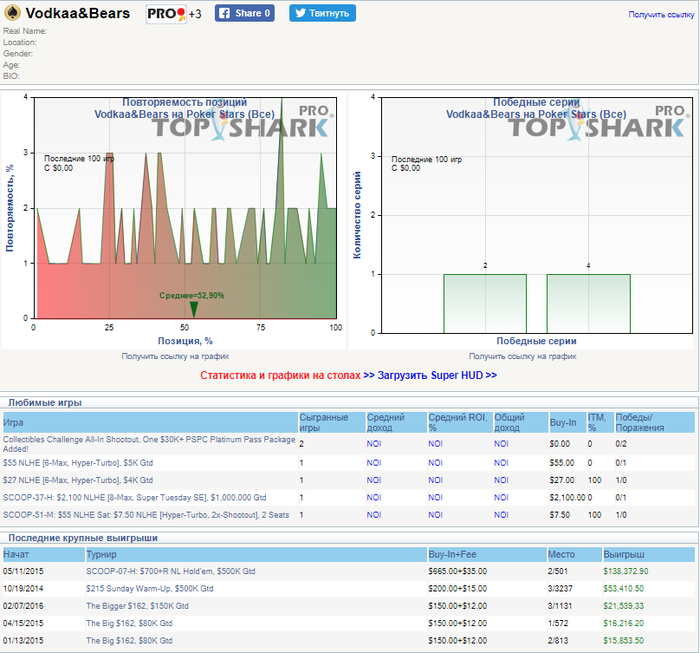Sort by Buy-In column in favorite games
Screen dimensions: 700x653
(x=567, y=422)
